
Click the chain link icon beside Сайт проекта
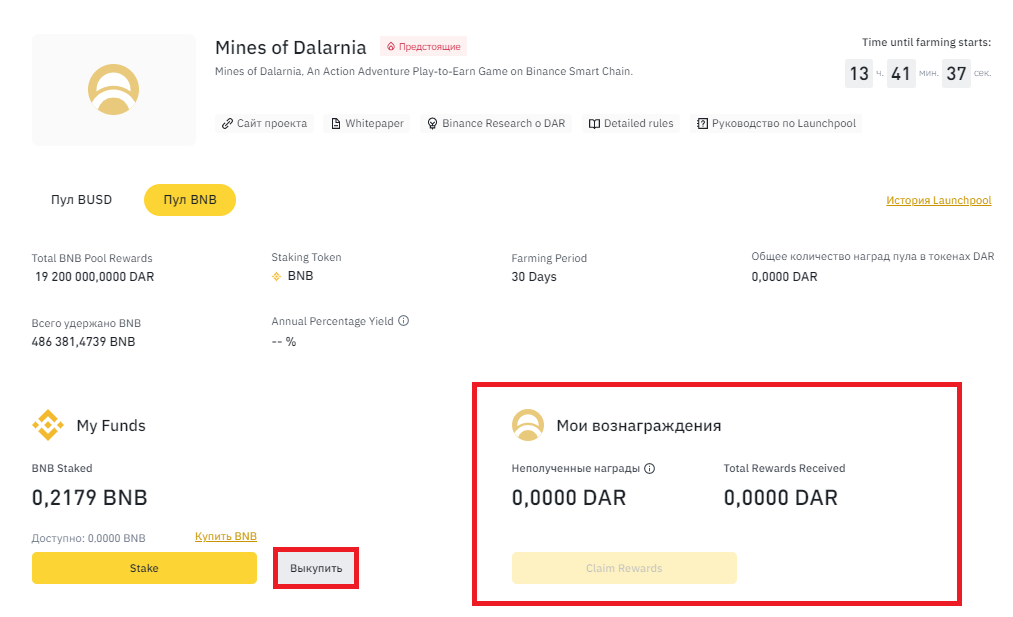click(227, 123)
